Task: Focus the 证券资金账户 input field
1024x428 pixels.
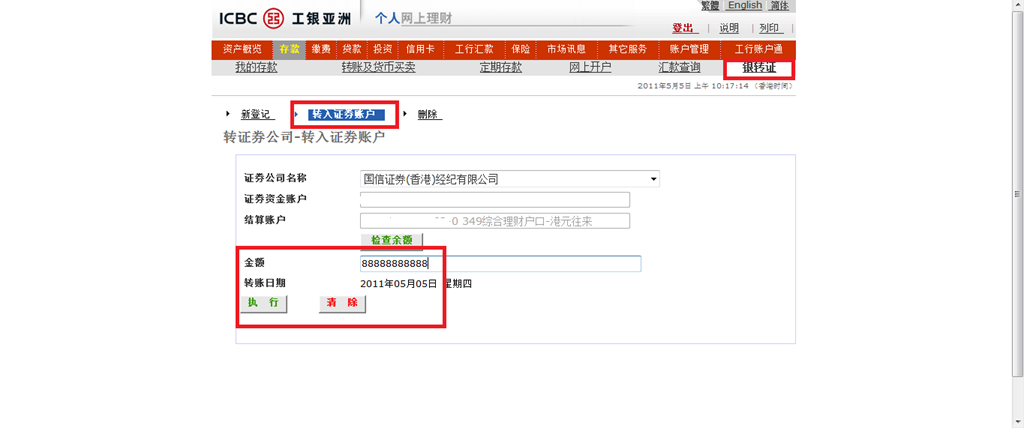Action: coord(494,199)
